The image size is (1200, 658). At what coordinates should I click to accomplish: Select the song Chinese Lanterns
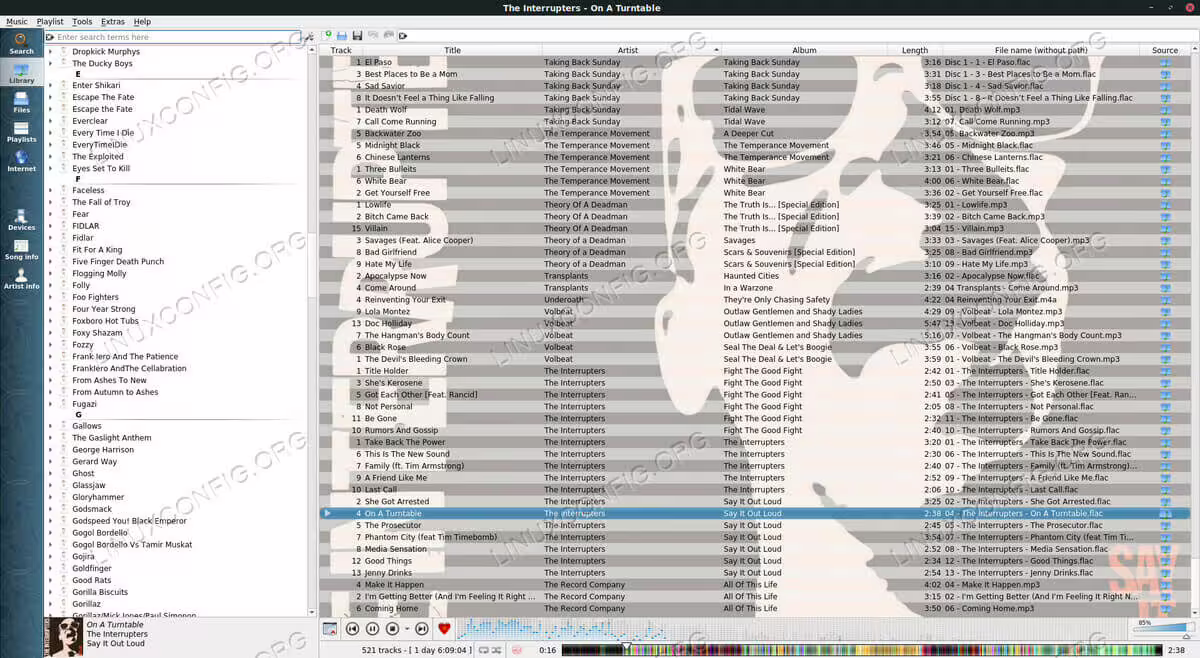point(397,157)
